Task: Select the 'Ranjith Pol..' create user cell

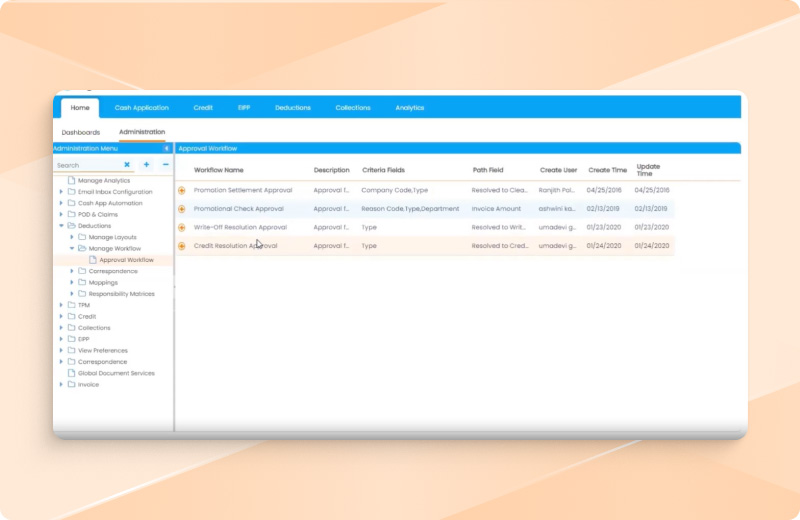Action: pos(557,190)
